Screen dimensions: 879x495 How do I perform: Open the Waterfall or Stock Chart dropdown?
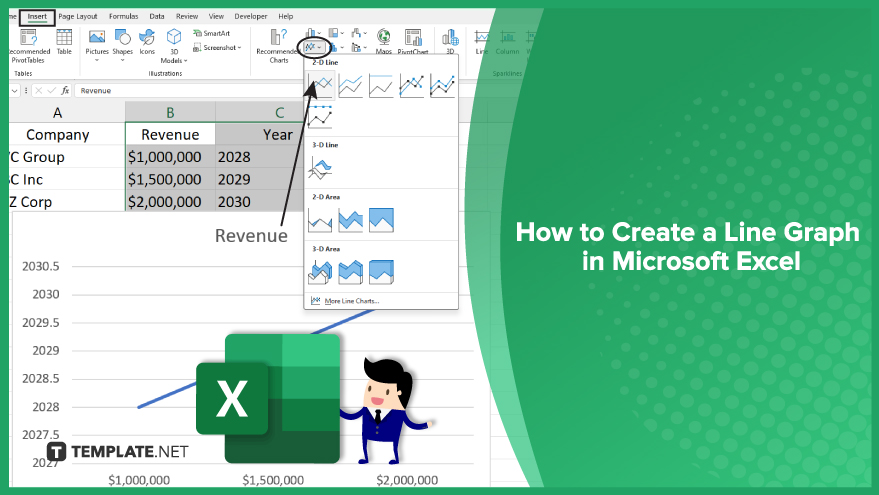(359, 33)
